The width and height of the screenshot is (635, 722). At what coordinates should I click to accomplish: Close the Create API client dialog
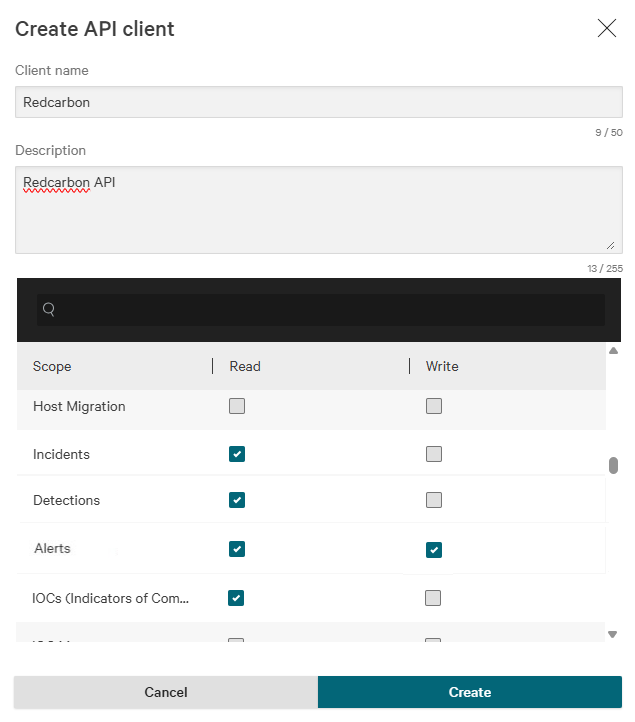tap(606, 28)
